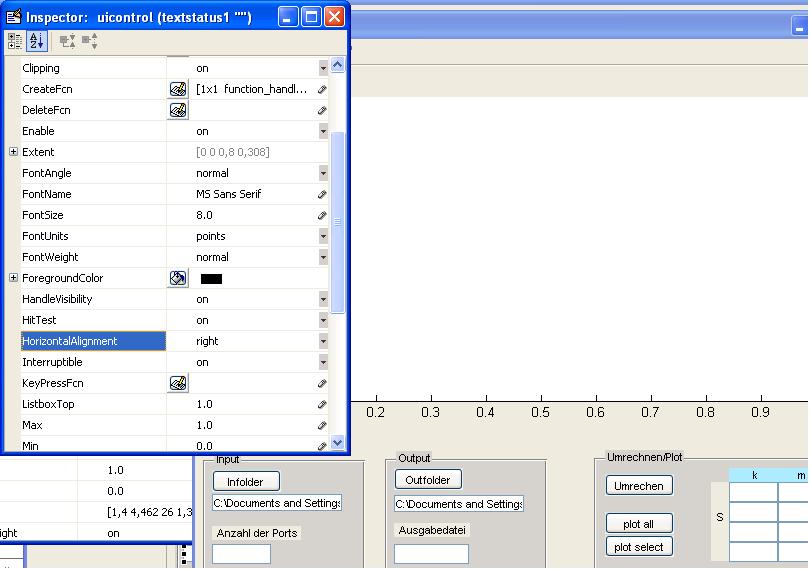Open the FontWeight dropdown
This screenshot has width=810, height=569.
(x=323, y=257)
